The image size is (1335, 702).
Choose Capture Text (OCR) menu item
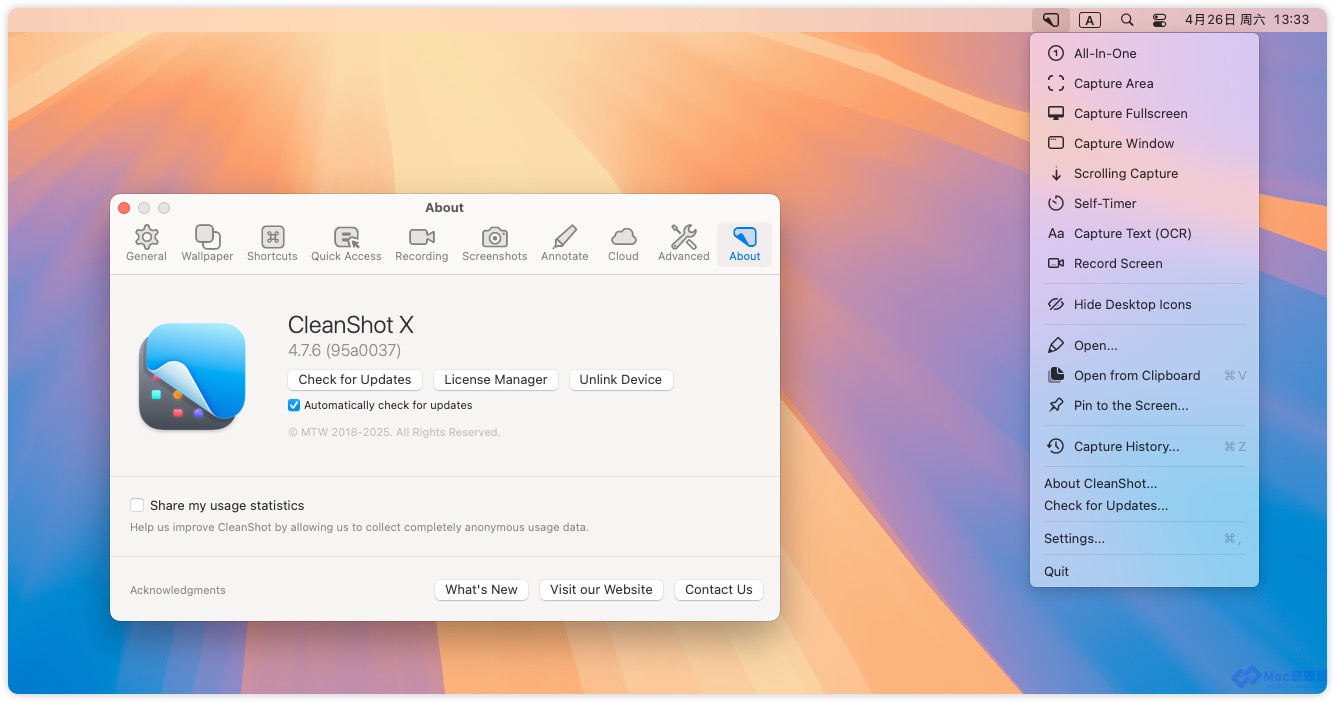click(x=1144, y=234)
